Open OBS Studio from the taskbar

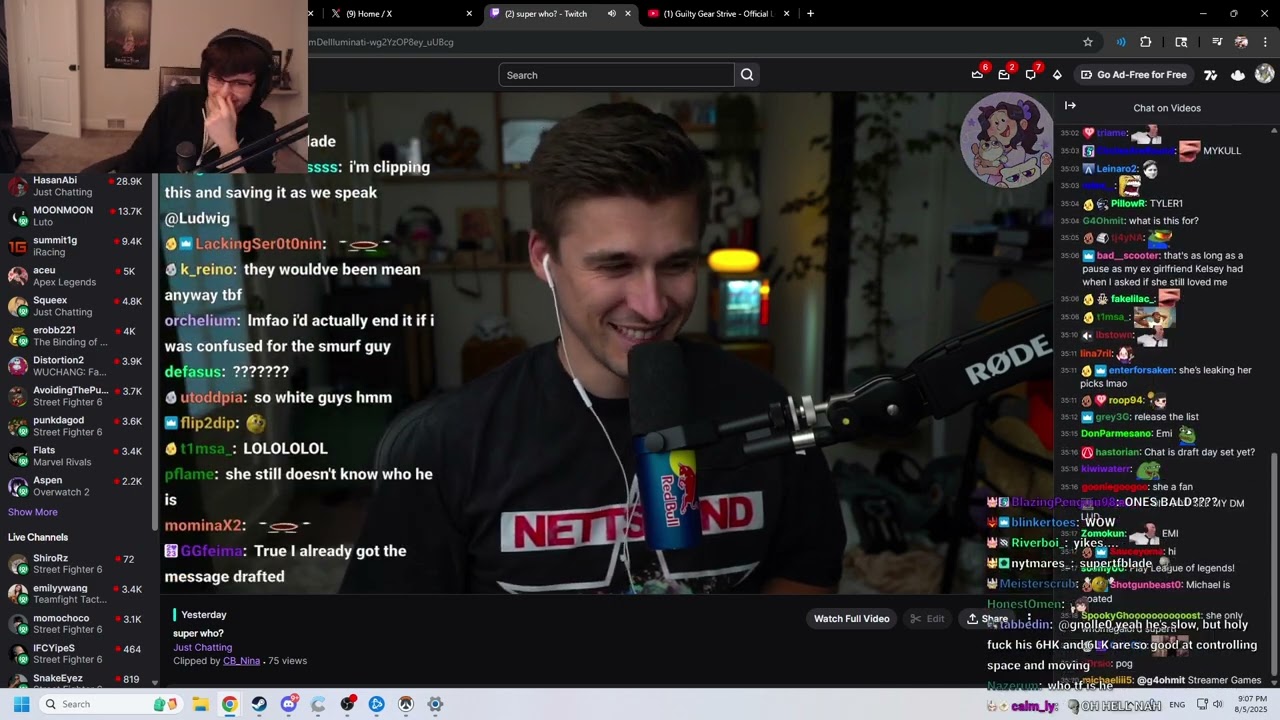[x=347, y=704]
